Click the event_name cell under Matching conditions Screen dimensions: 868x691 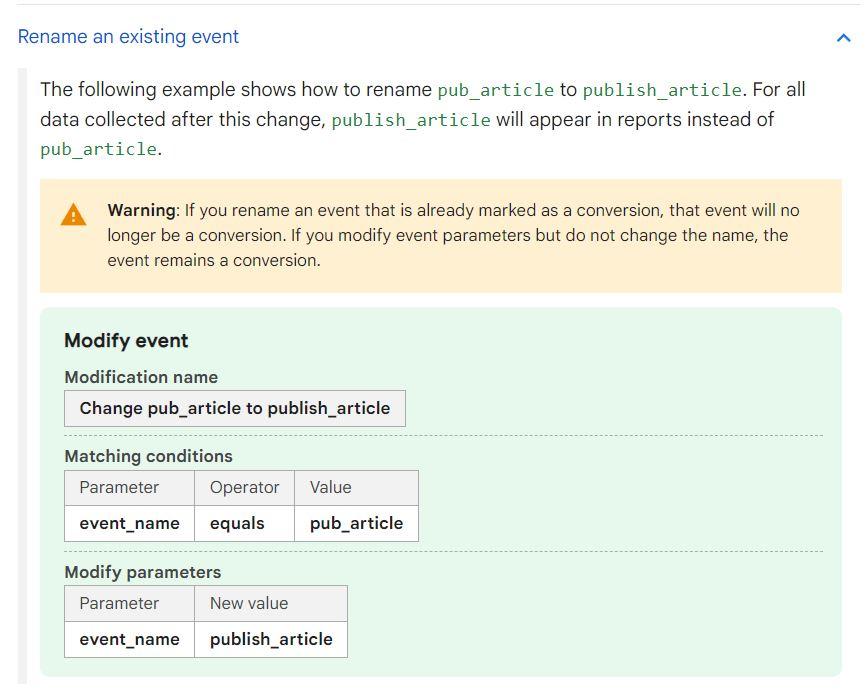click(x=130, y=523)
